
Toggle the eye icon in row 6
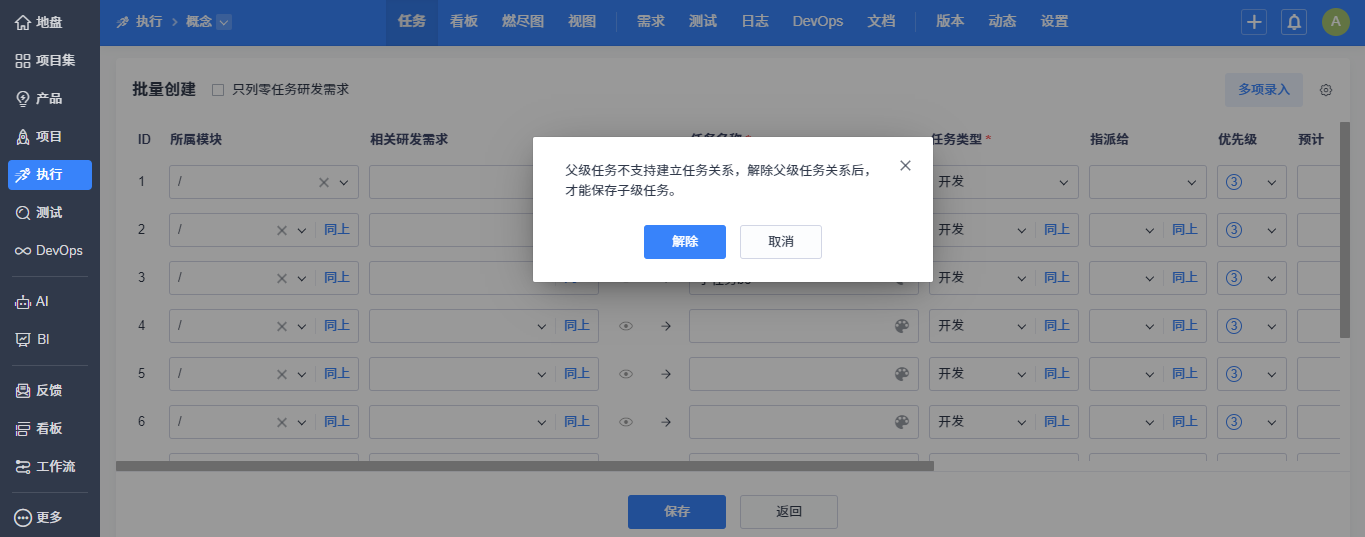[626, 421]
